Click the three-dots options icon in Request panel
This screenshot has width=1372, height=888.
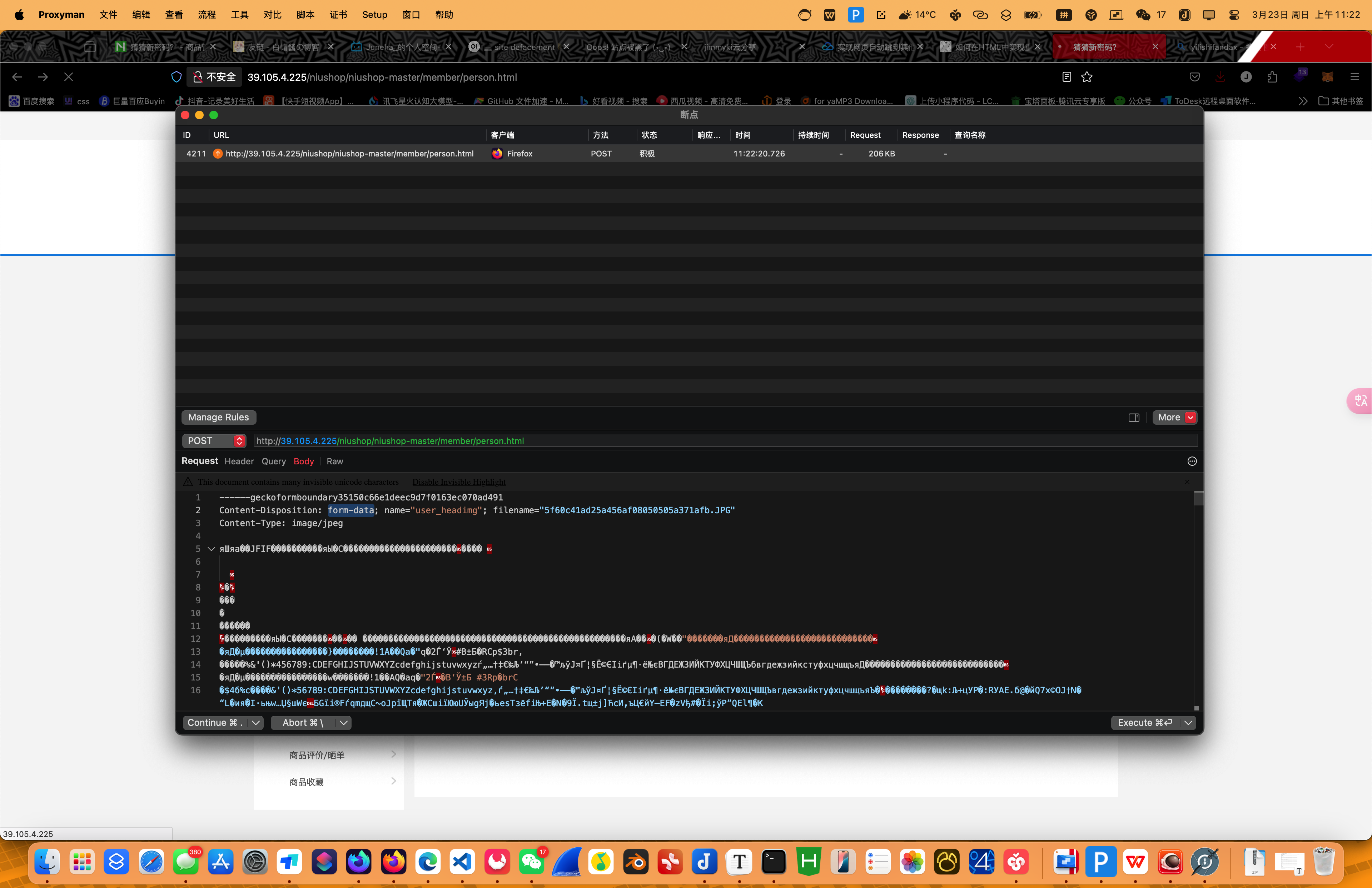(x=1192, y=461)
